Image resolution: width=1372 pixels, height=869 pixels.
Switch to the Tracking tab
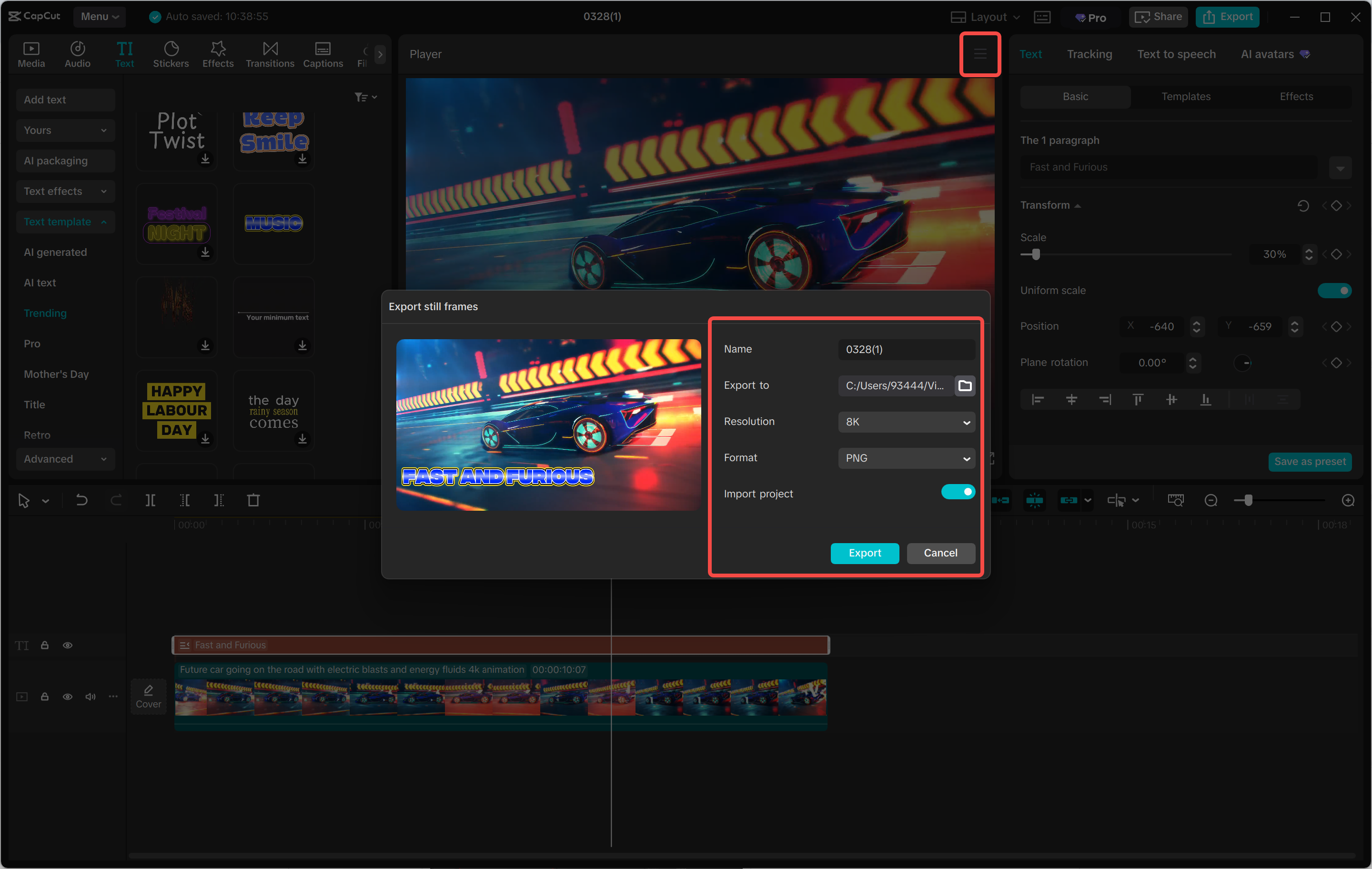1090,54
